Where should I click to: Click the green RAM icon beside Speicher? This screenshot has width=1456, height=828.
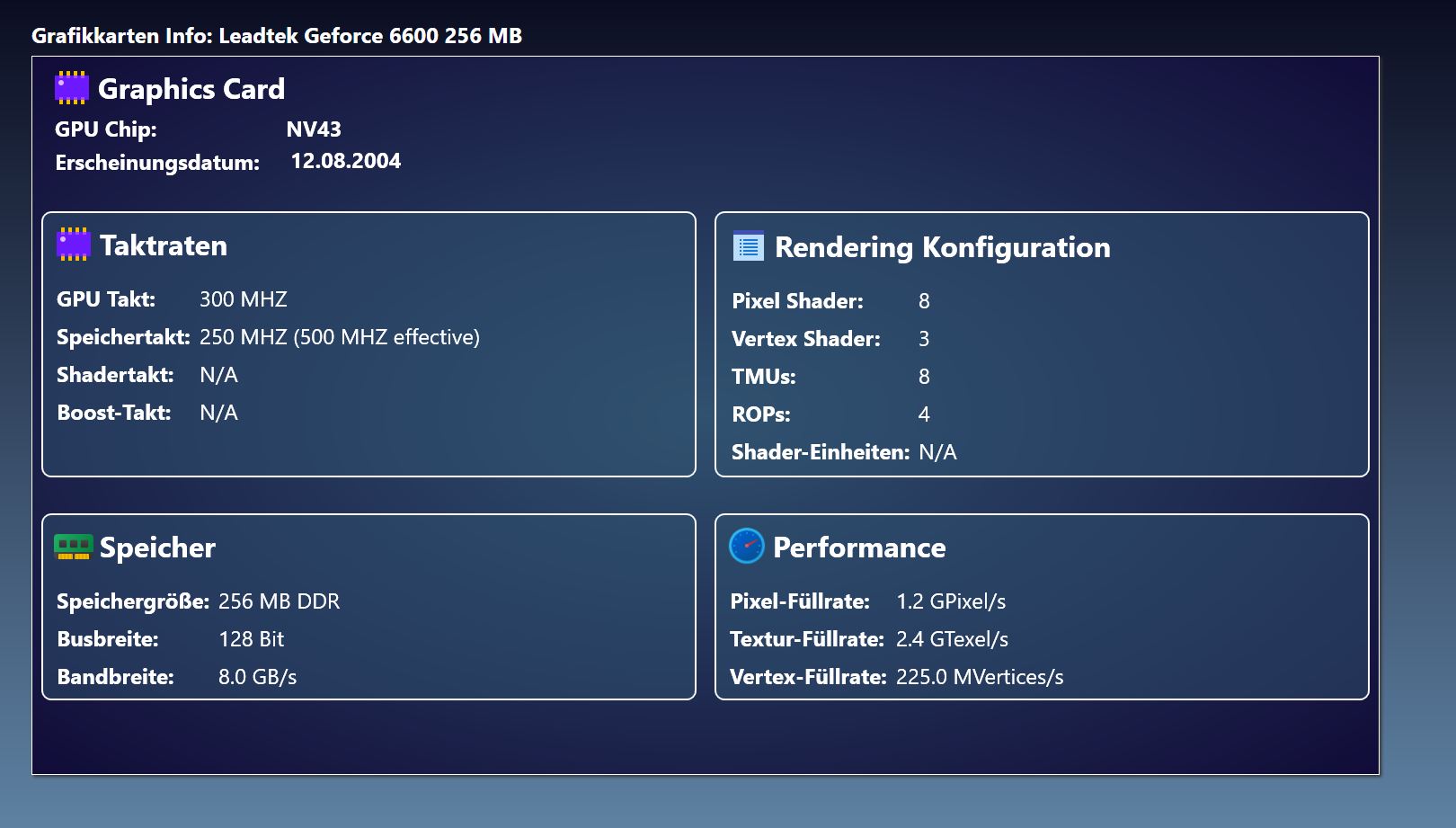(x=74, y=547)
